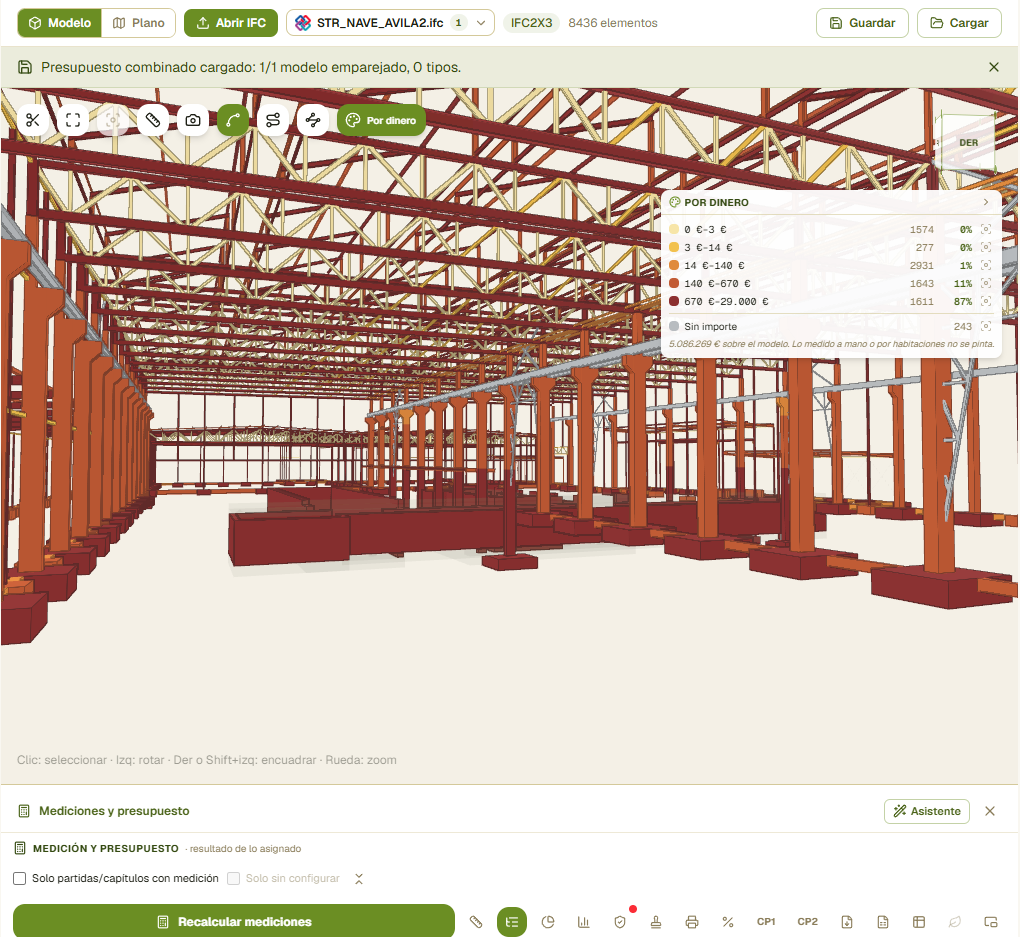This screenshot has width=1020, height=937.
Task: Click the shield check icon with red dot
Action: (620, 921)
